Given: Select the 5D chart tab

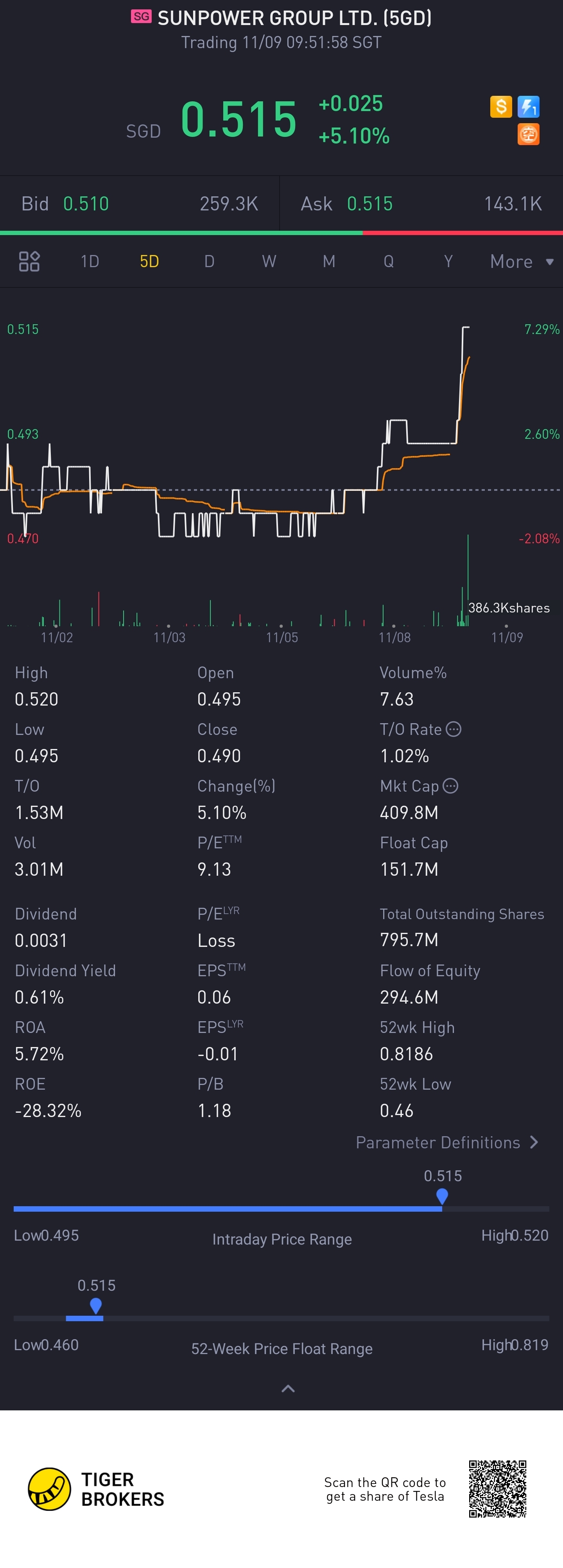Looking at the screenshot, I should 149,261.
